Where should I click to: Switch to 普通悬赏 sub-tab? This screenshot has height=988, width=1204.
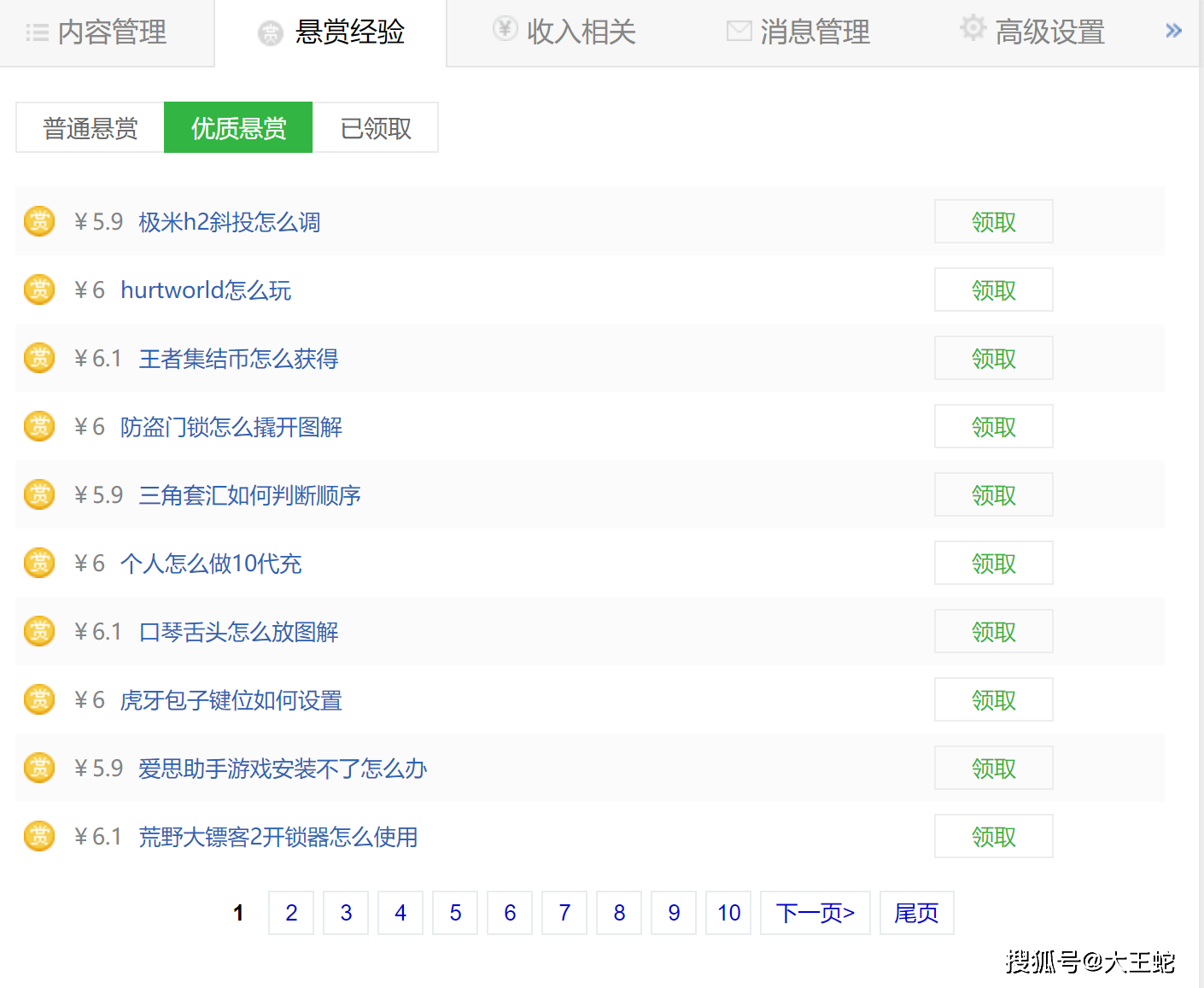90,128
